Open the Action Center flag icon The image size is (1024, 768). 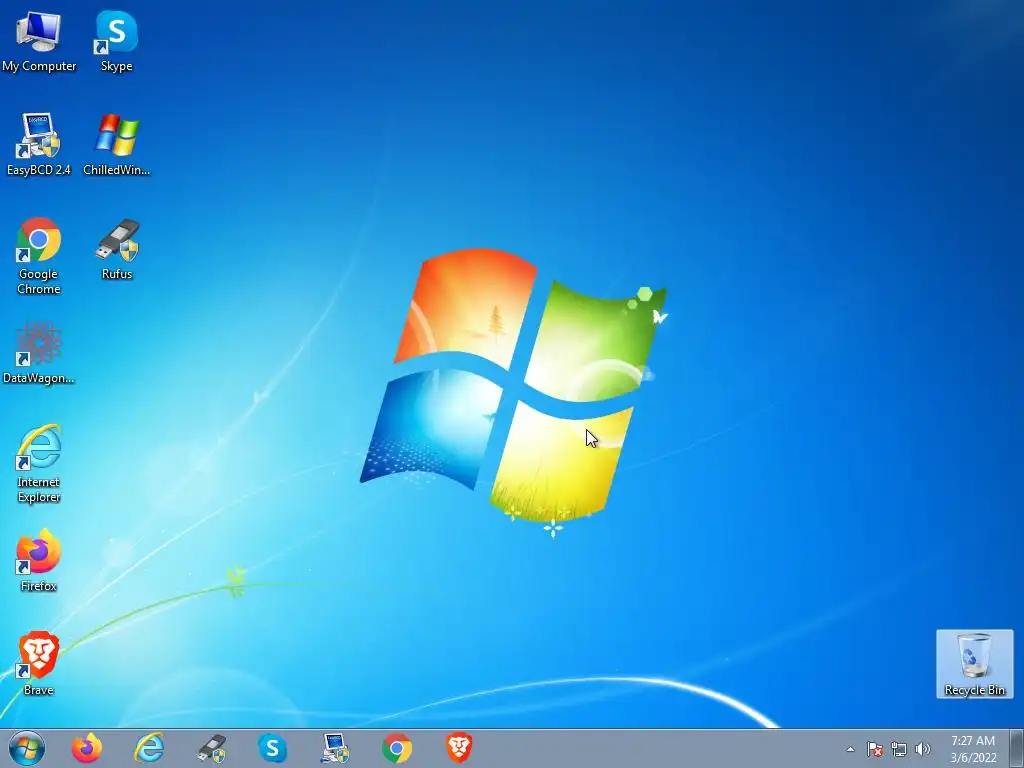pos(875,749)
